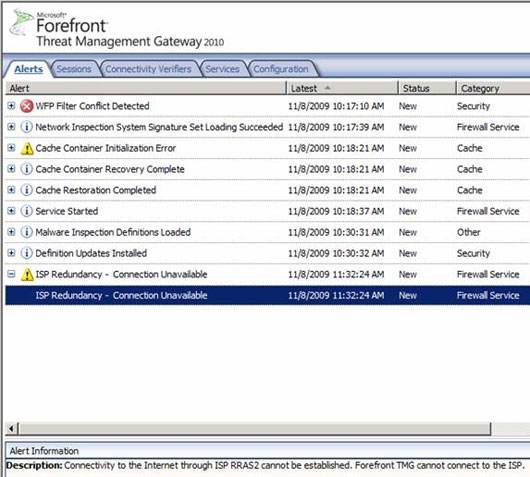Screen dimensions: 530x477
Task: Open the Connectivity Verifiers tab
Action: click(x=148, y=69)
